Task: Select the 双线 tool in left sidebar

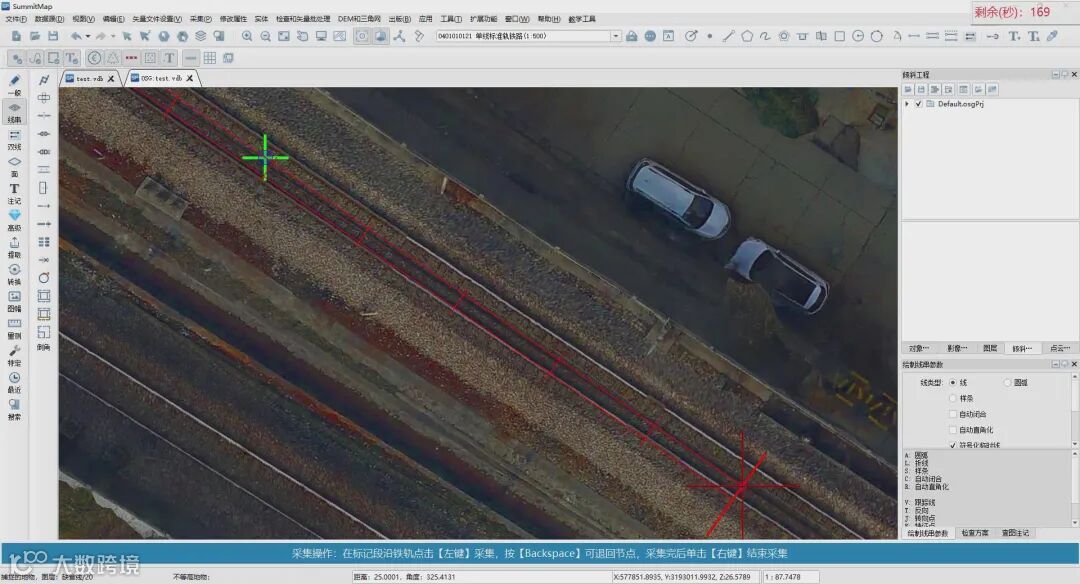Action: 14,139
